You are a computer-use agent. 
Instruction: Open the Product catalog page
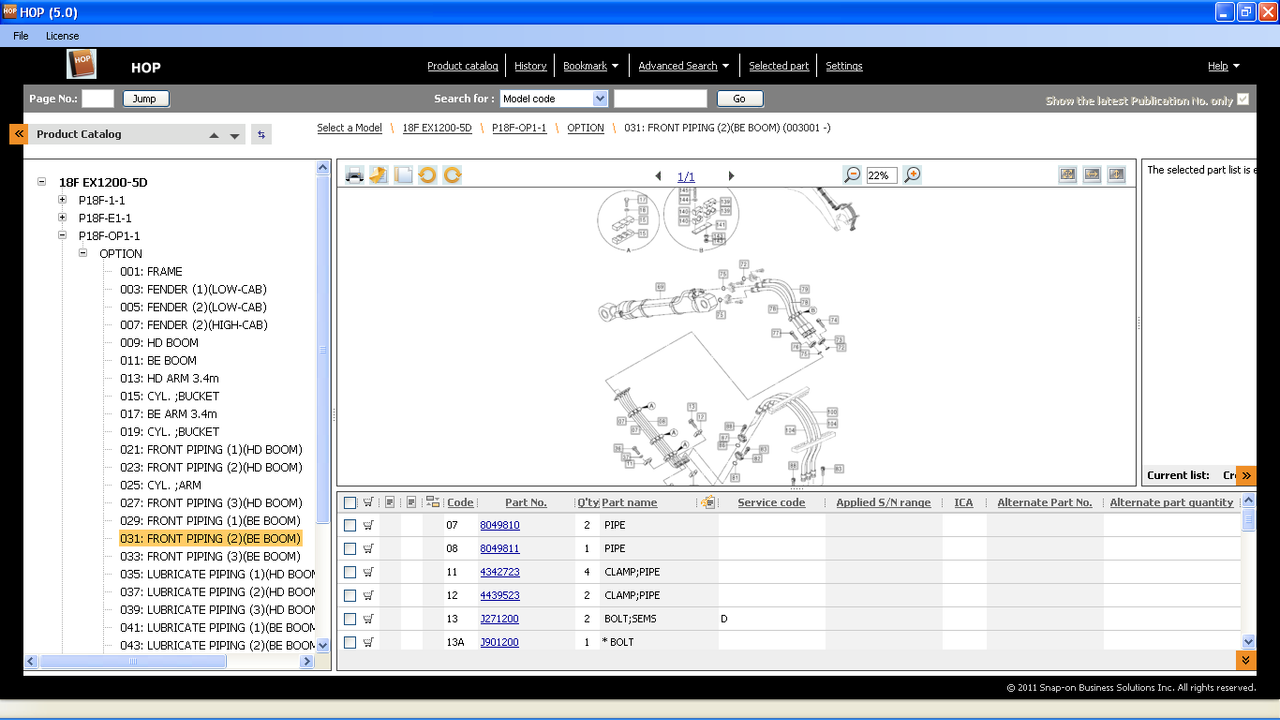click(463, 66)
